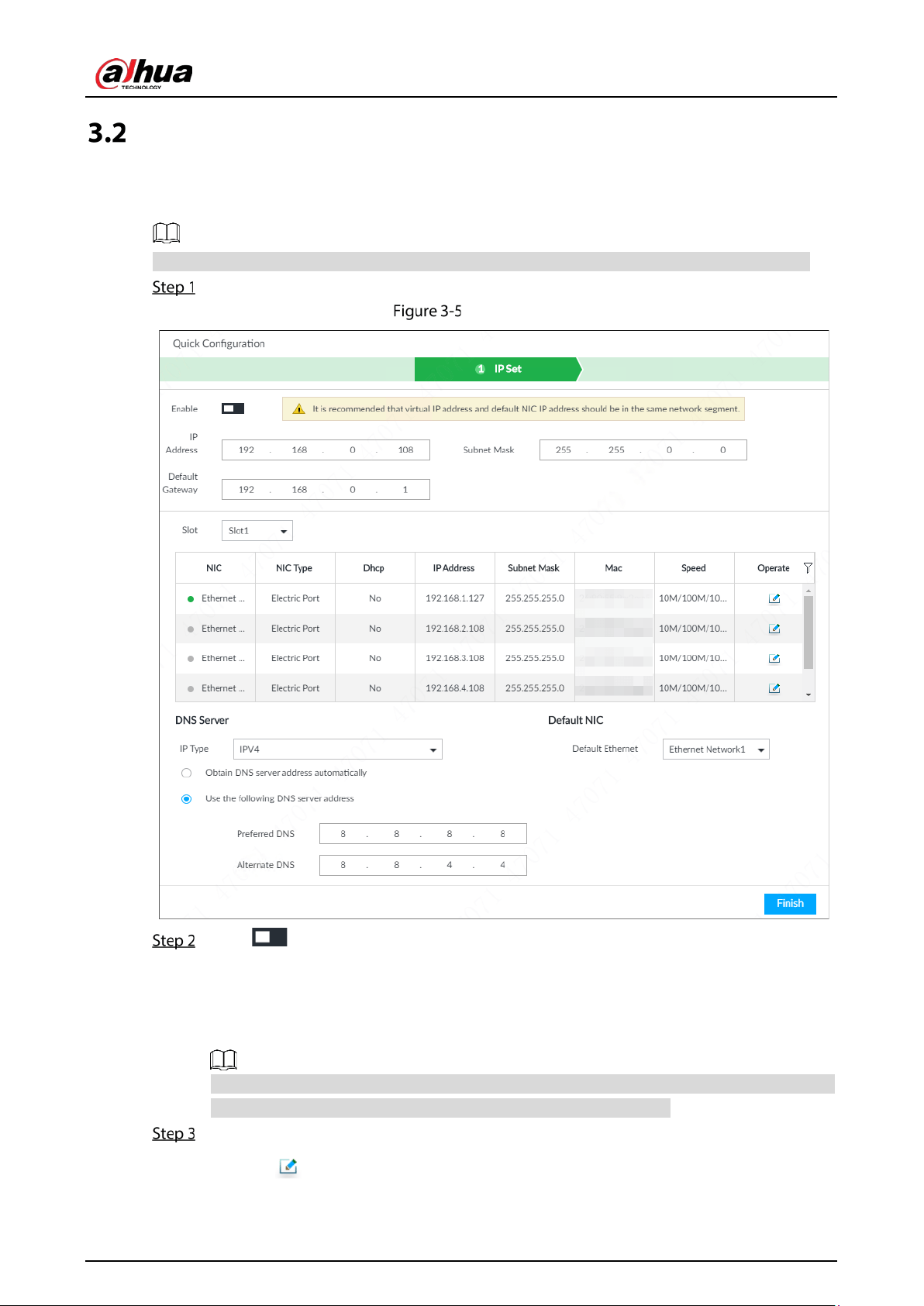Open the Slot1 dropdown
The height and width of the screenshot is (1306, 924).
[257, 531]
